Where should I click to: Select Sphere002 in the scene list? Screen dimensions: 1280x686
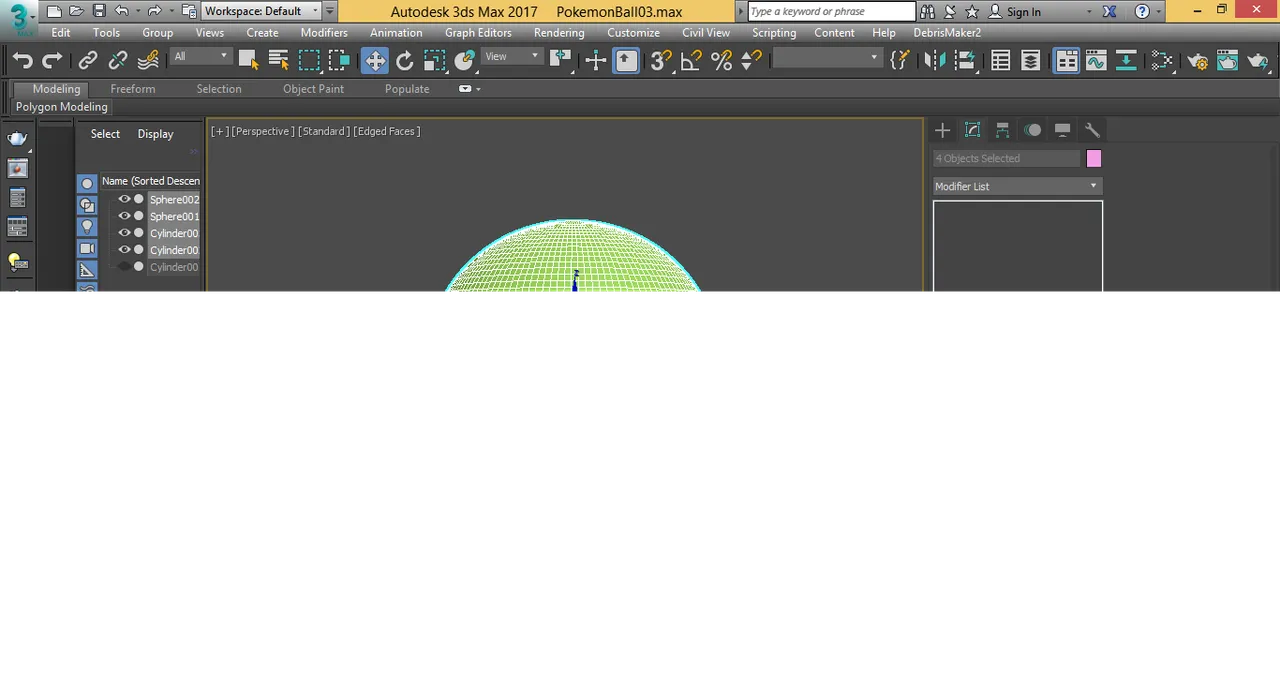point(174,199)
